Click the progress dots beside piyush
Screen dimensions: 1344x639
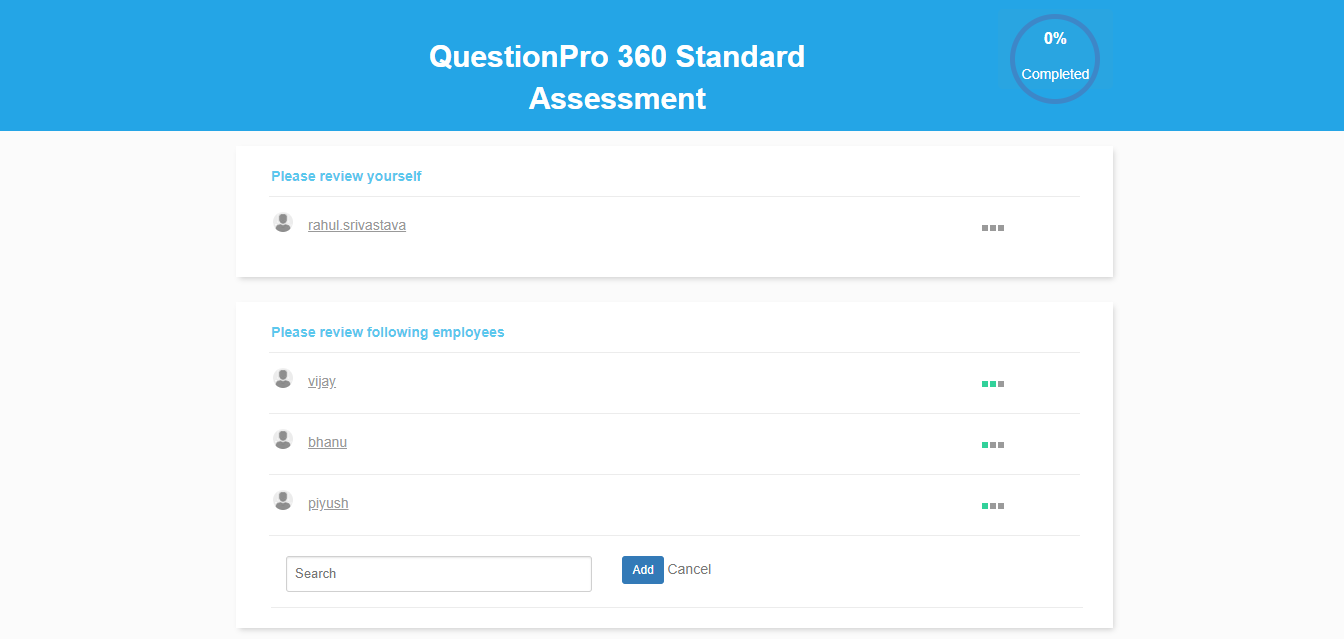(x=992, y=505)
